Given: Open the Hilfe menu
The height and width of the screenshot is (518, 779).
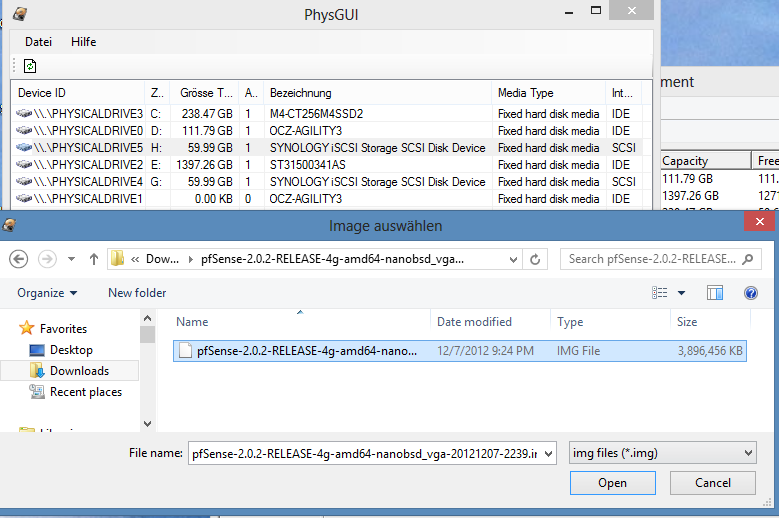Looking at the screenshot, I should (83, 42).
